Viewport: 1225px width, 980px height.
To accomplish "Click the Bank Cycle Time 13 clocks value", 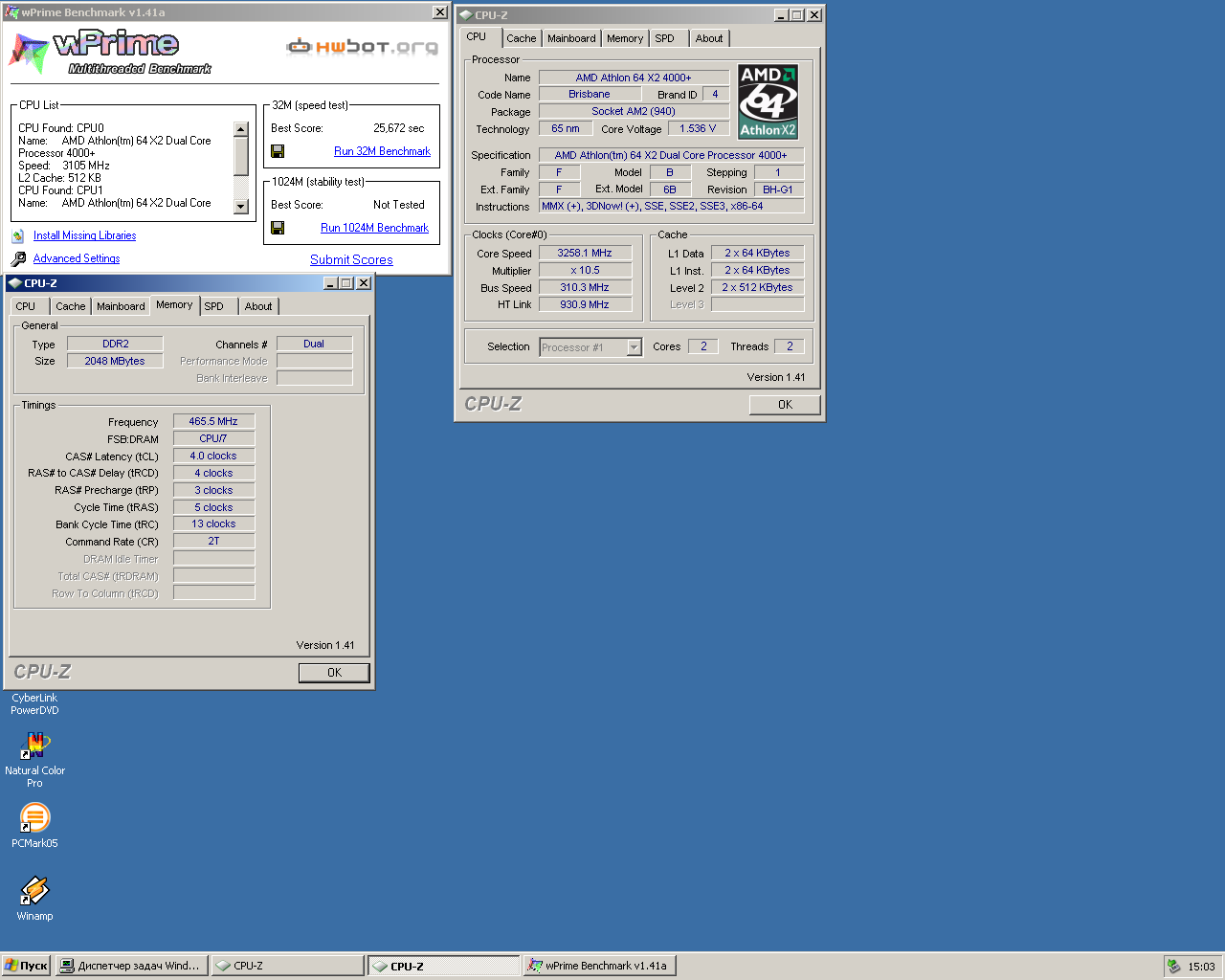I will click(x=213, y=524).
